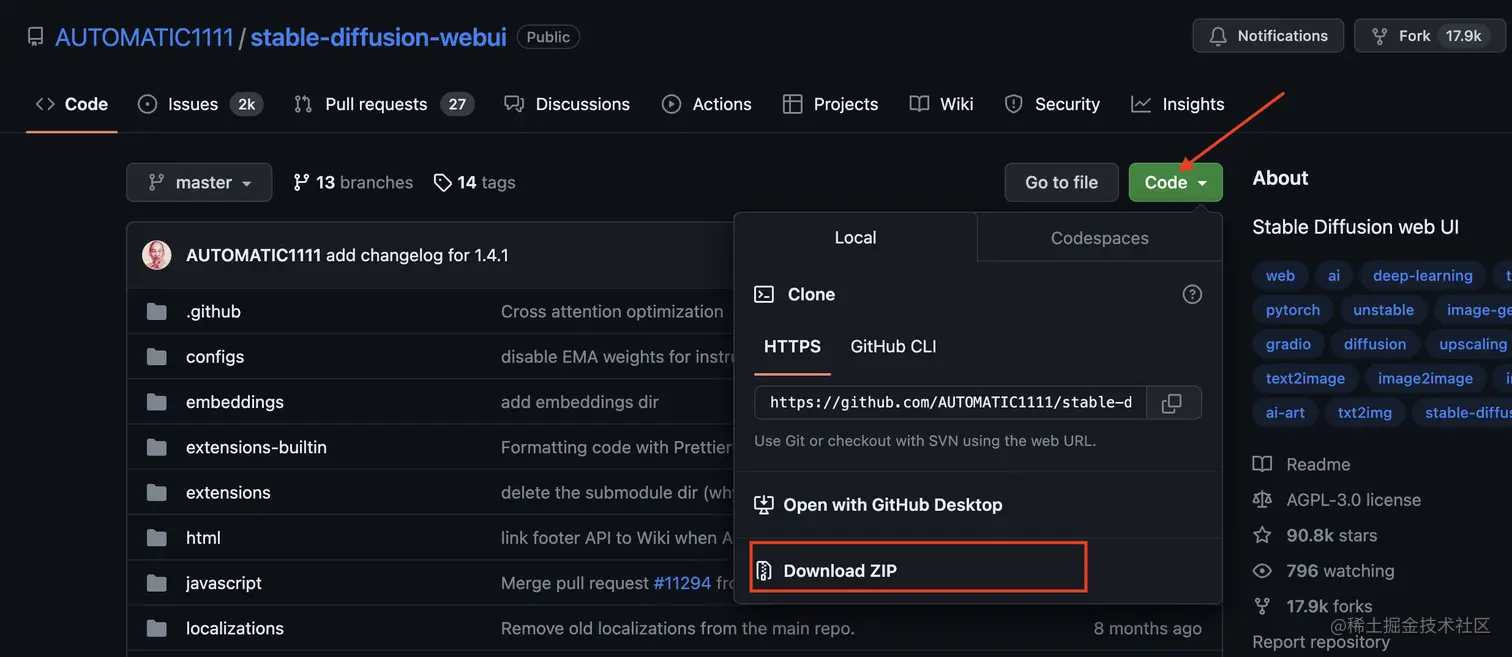Select the HTTPS clone method tab

coord(792,347)
